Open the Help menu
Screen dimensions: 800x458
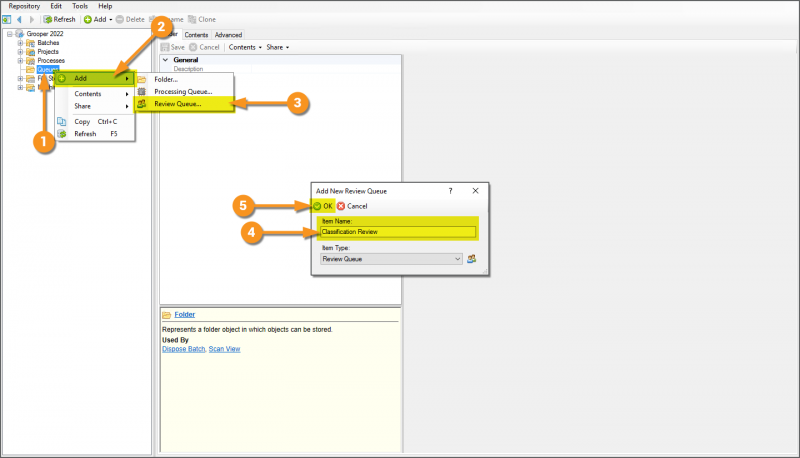(105, 6)
